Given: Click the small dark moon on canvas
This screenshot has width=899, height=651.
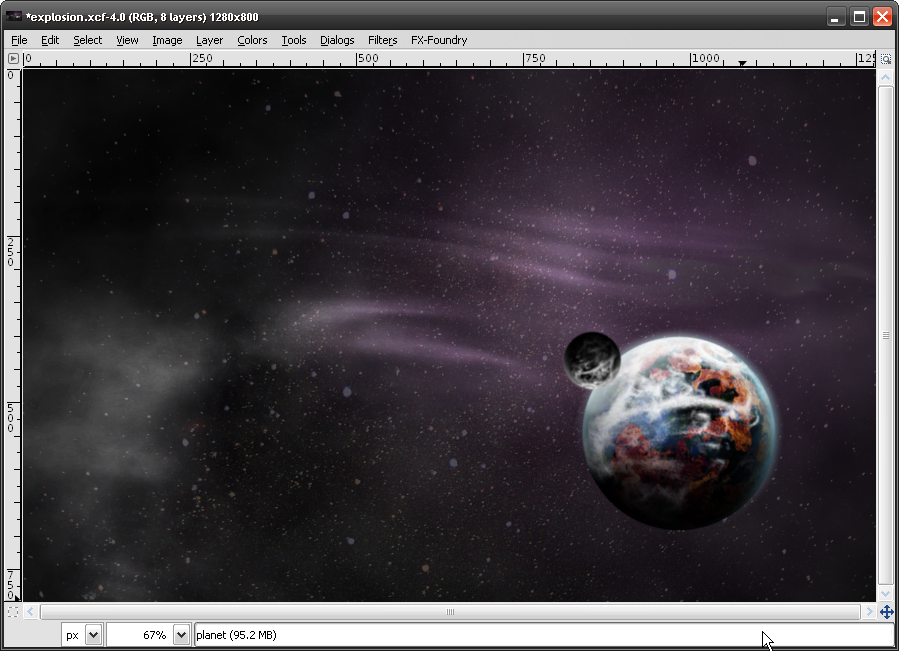Looking at the screenshot, I should [592, 360].
